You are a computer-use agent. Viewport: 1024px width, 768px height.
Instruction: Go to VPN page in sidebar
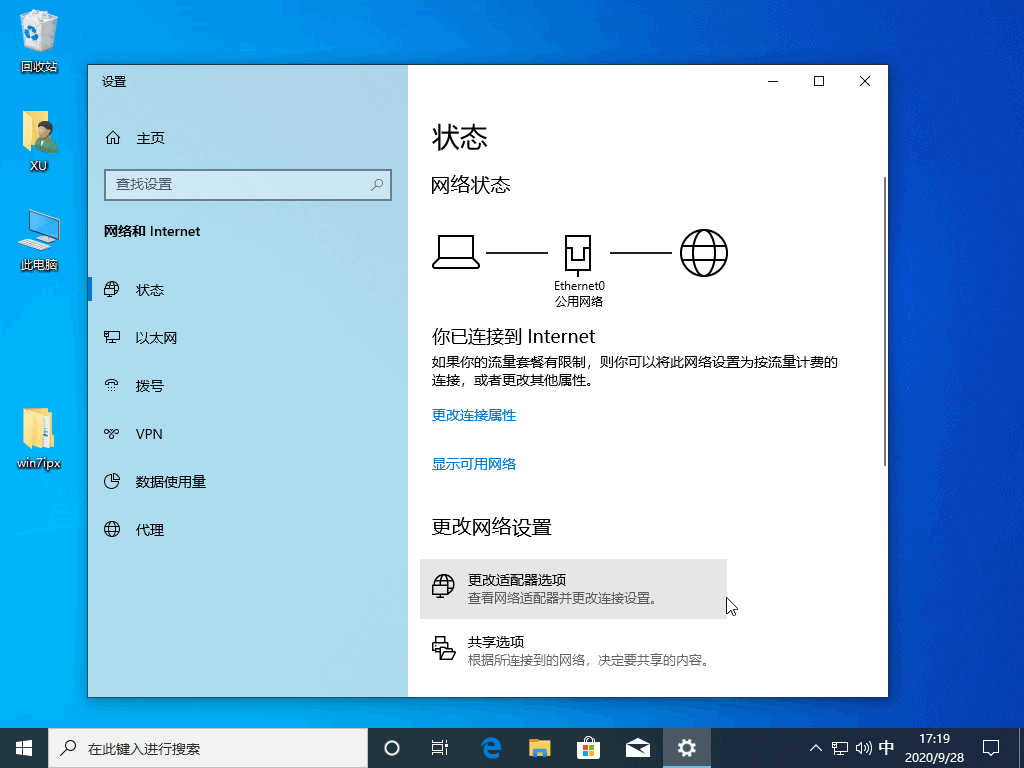pyautogui.click(x=248, y=434)
